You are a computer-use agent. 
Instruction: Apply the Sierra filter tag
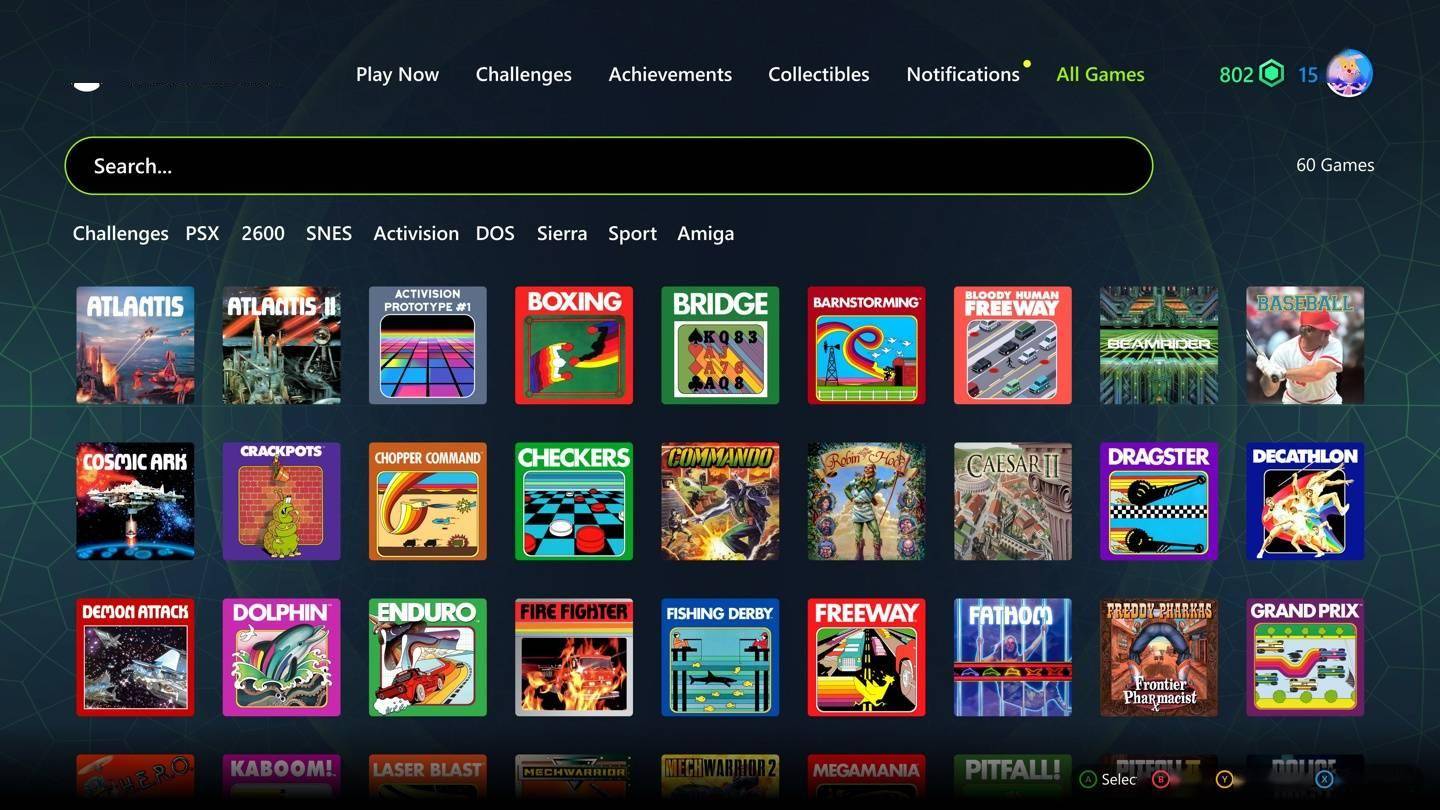562,233
